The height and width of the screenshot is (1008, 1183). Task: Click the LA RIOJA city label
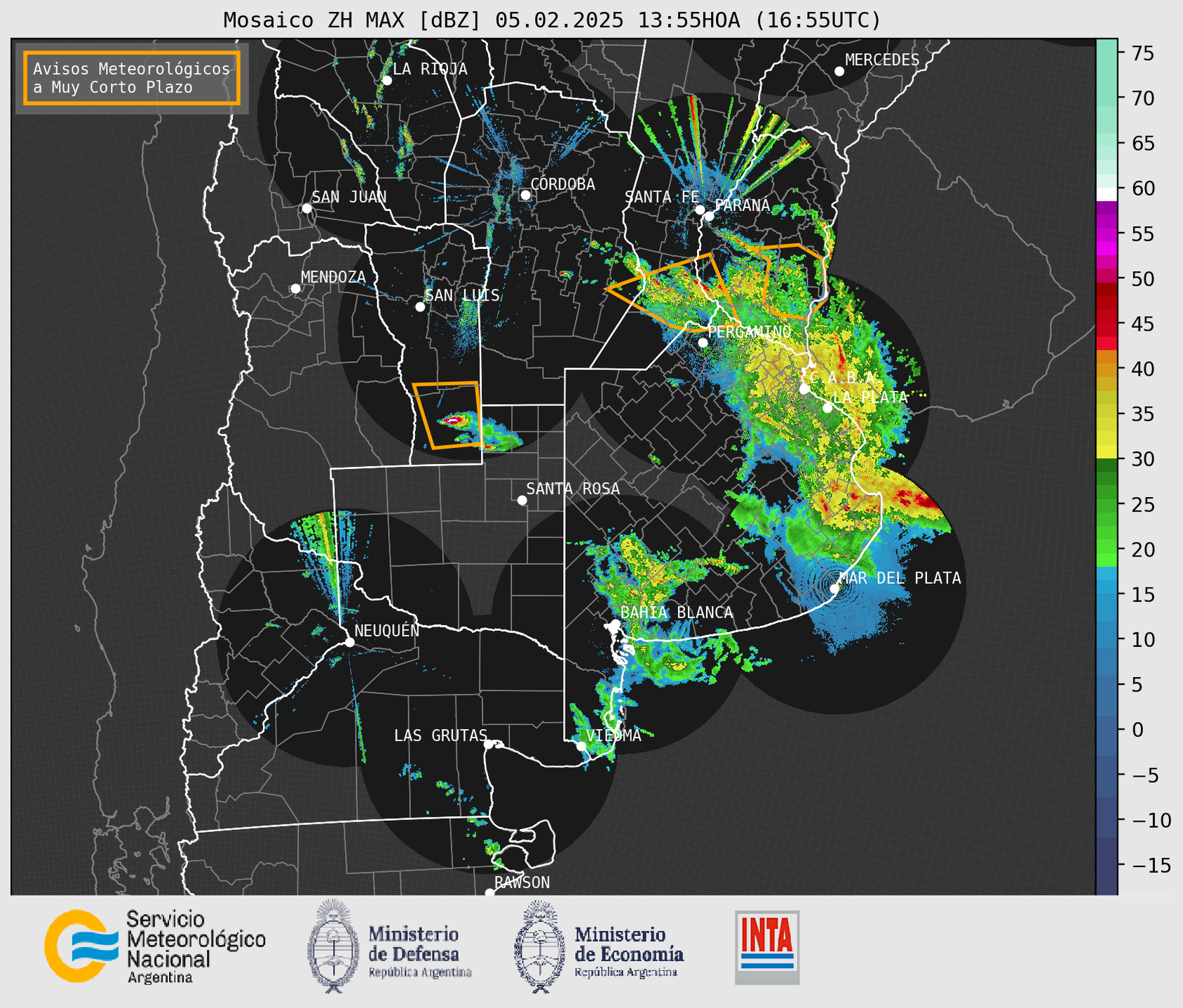430,69
